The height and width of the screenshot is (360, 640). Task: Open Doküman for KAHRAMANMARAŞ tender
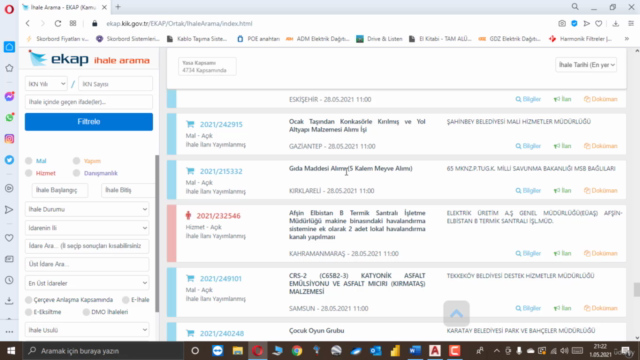[600, 253]
